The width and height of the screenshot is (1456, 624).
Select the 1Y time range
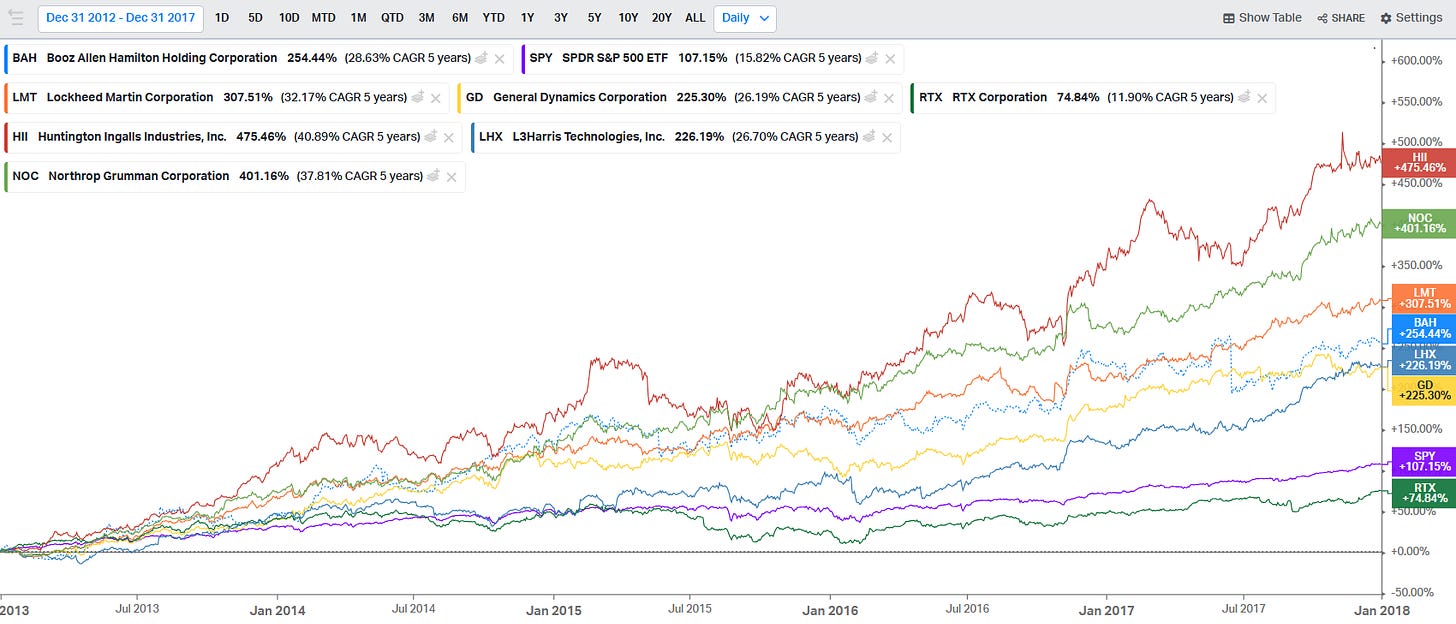click(527, 18)
